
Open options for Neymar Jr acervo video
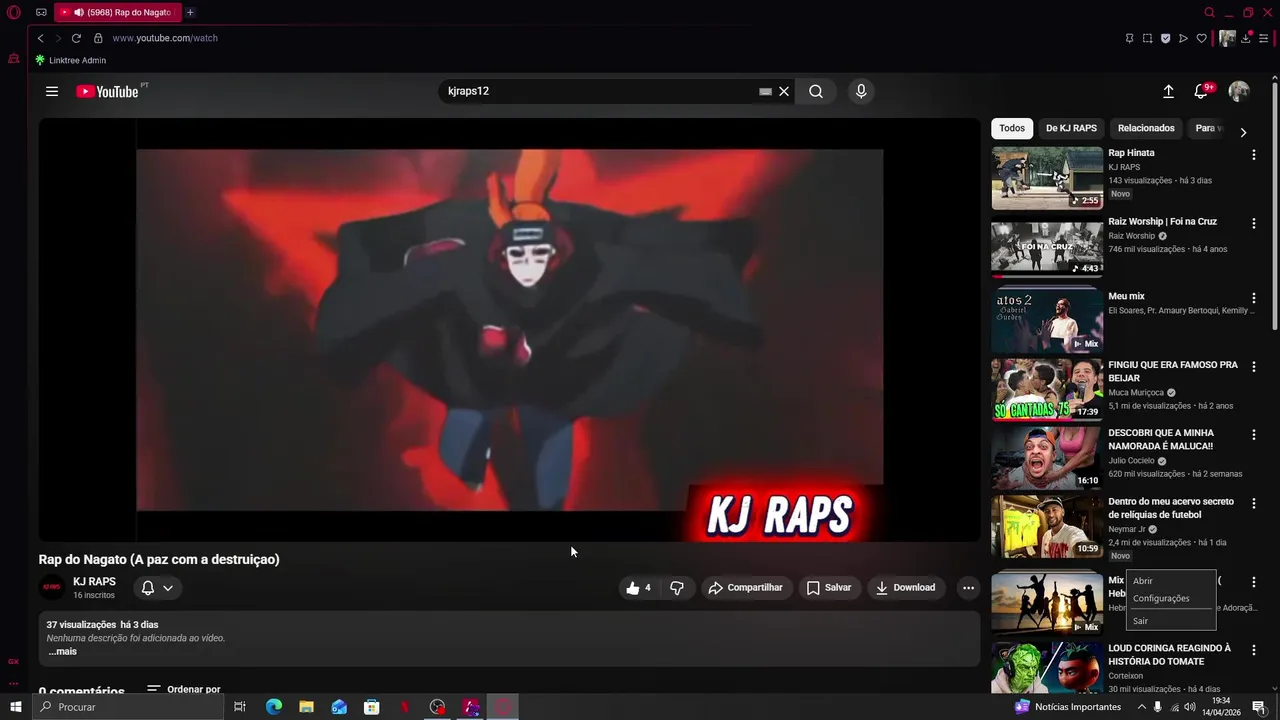pyautogui.click(x=1253, y=504)
